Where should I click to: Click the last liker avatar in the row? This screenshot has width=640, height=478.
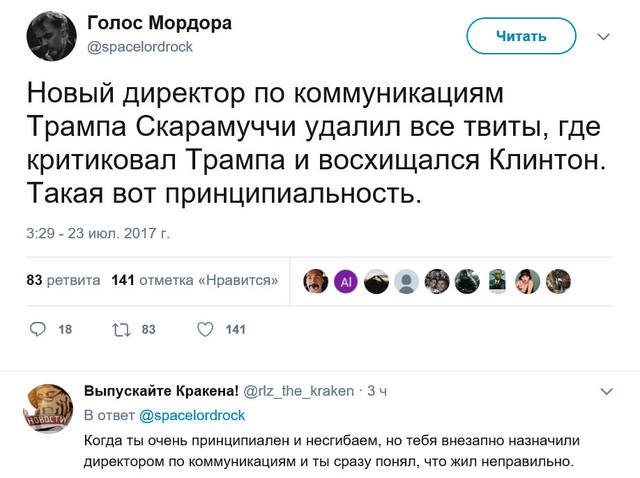coord(558,281)
